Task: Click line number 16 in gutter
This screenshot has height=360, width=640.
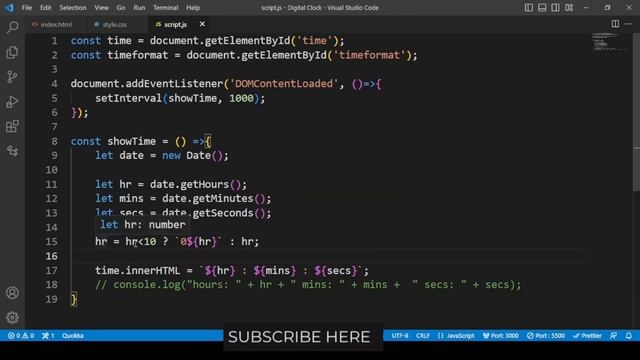Action: [x=51, y=256]
